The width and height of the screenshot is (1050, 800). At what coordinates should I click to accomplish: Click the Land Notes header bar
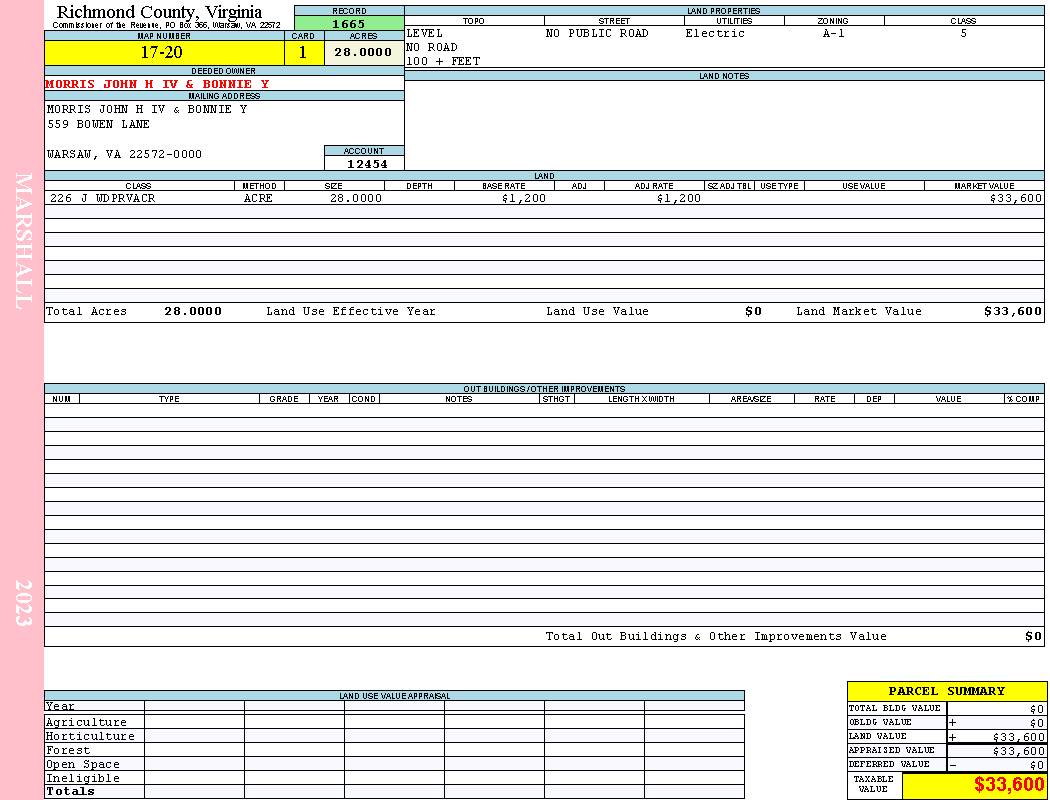click(725, 76)
